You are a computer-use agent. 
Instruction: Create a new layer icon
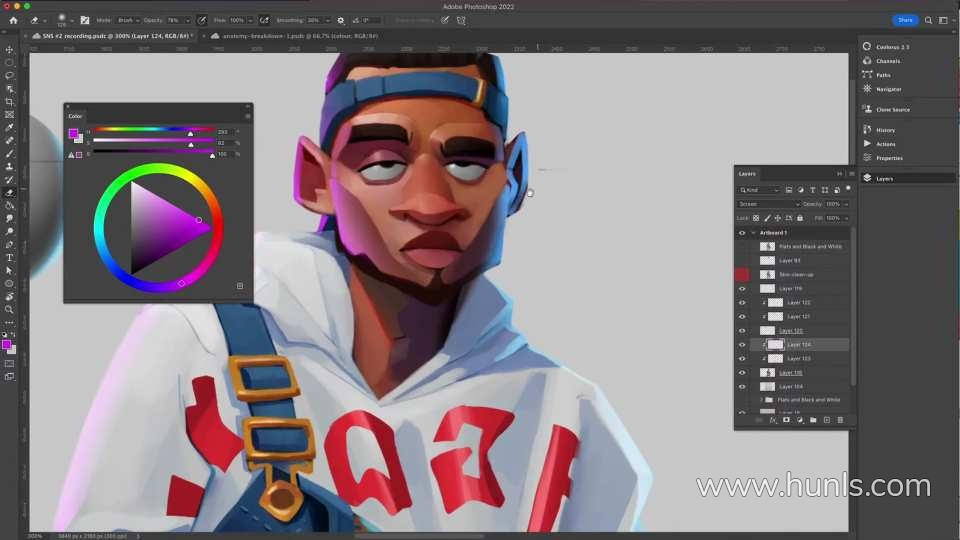click(827, 420)
